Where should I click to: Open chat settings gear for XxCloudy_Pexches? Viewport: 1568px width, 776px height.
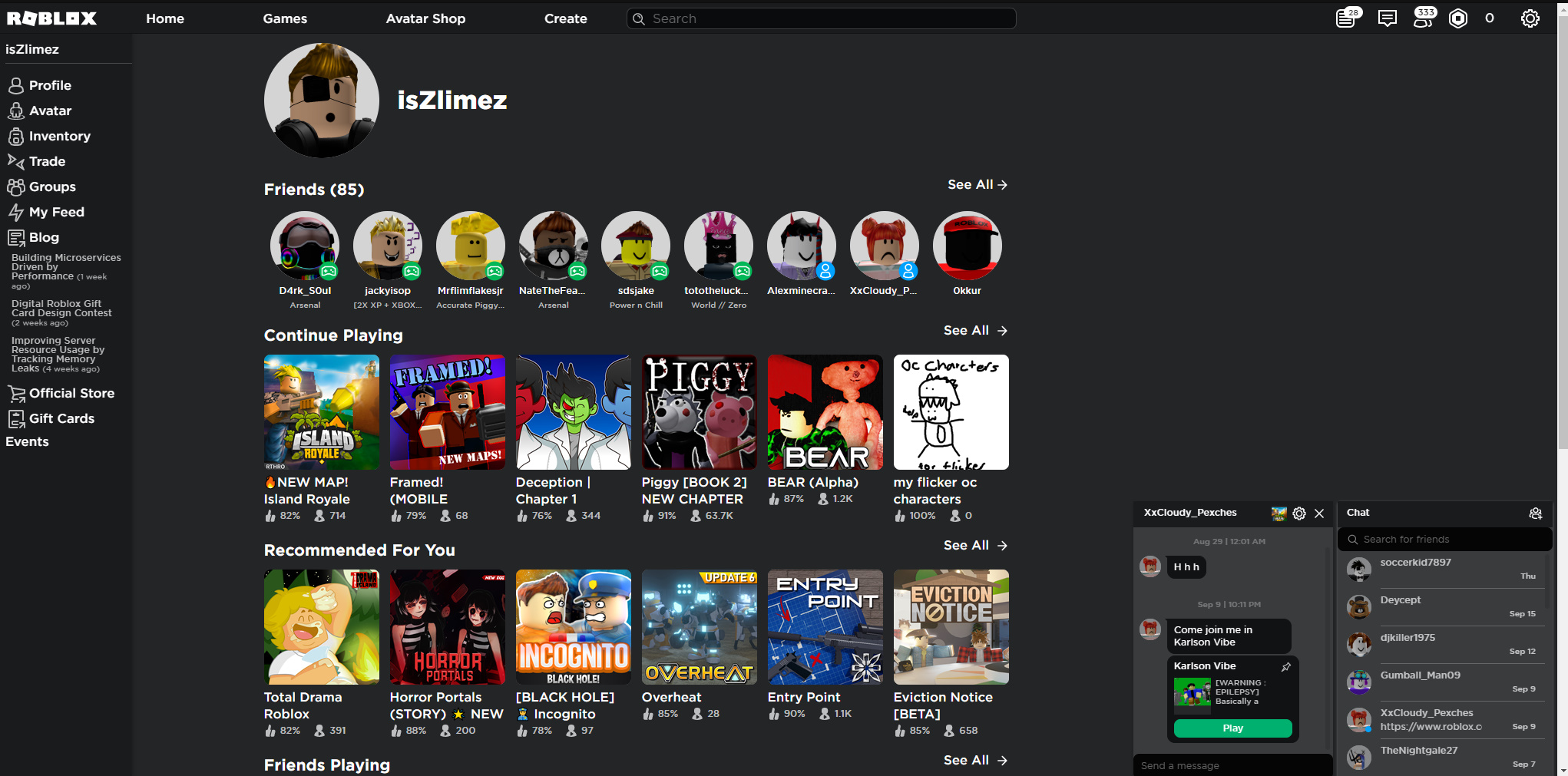[x=1299, y=513]
